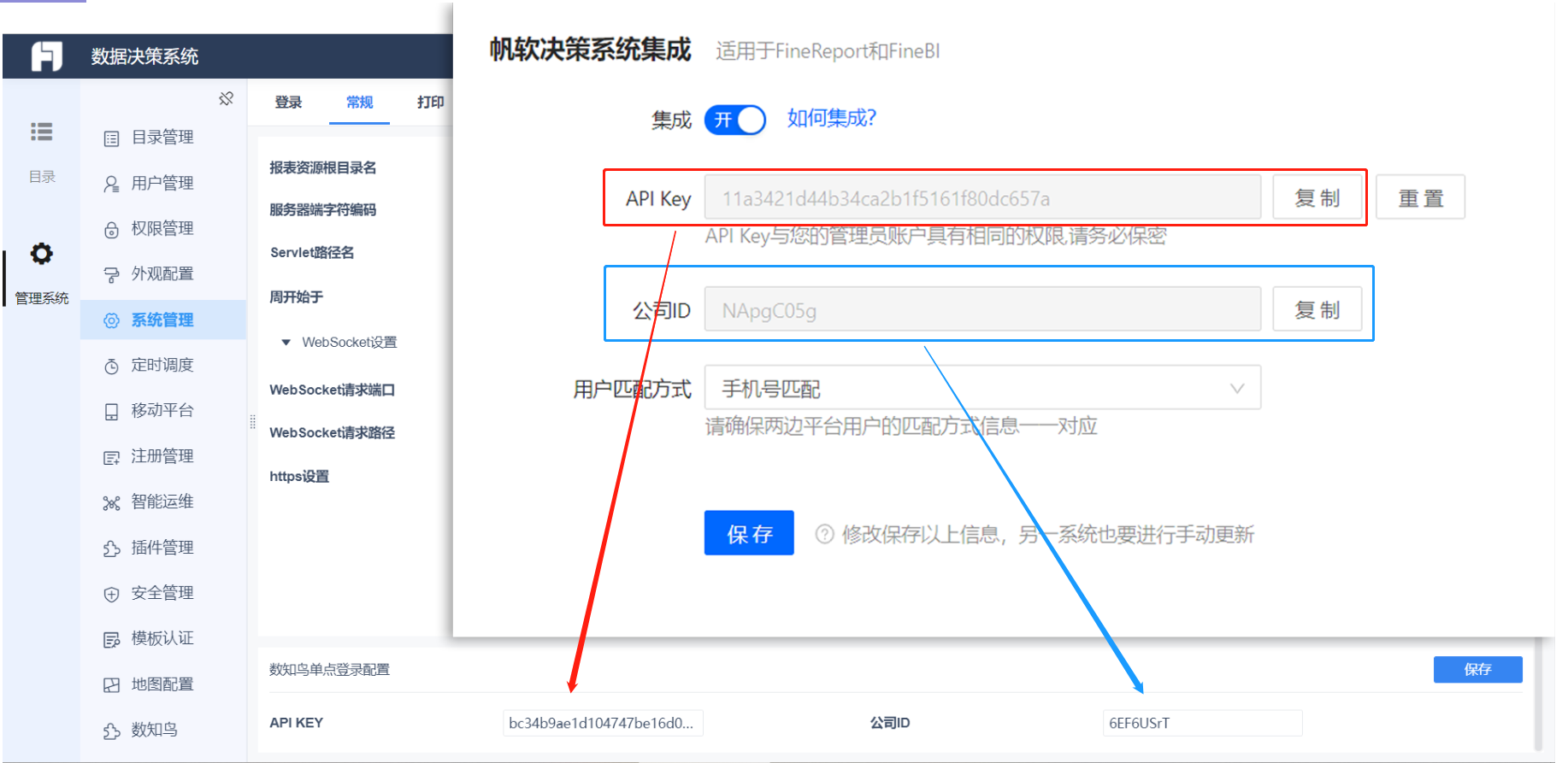The width and height of the screenshot is (1568, 763).
Task: Click the dropdown chevron for 手机号匹配
Action: 1236,389
